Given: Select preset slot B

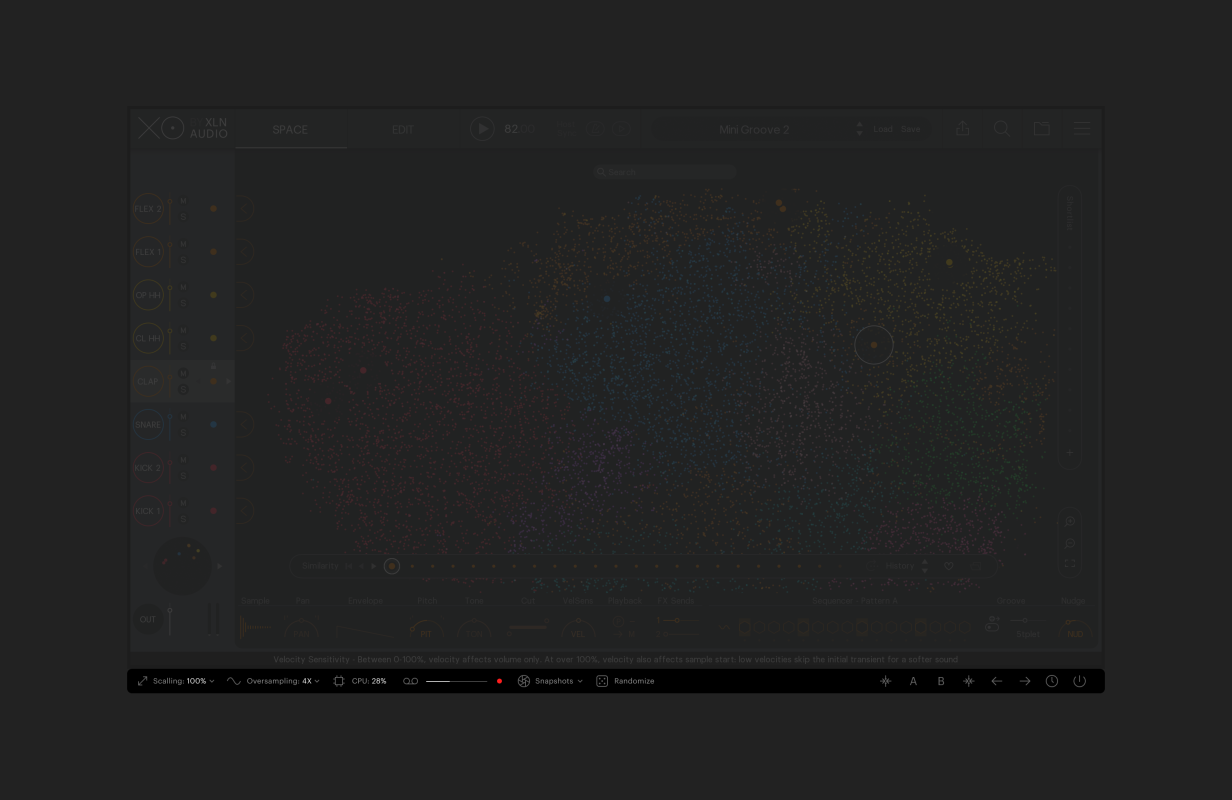Looking at the screenshot, I should tap(941, 681).
